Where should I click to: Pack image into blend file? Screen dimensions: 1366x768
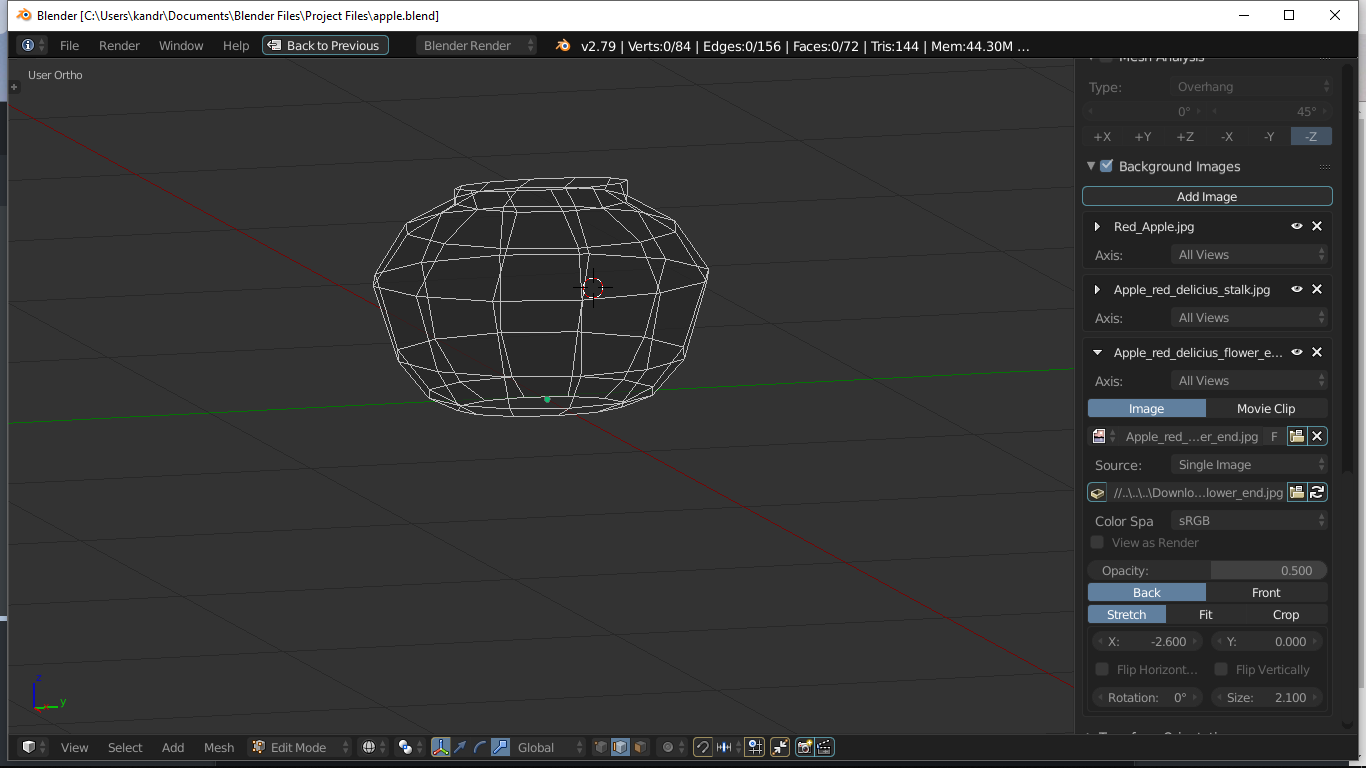pyautogui.click(x=1097, y=492)
